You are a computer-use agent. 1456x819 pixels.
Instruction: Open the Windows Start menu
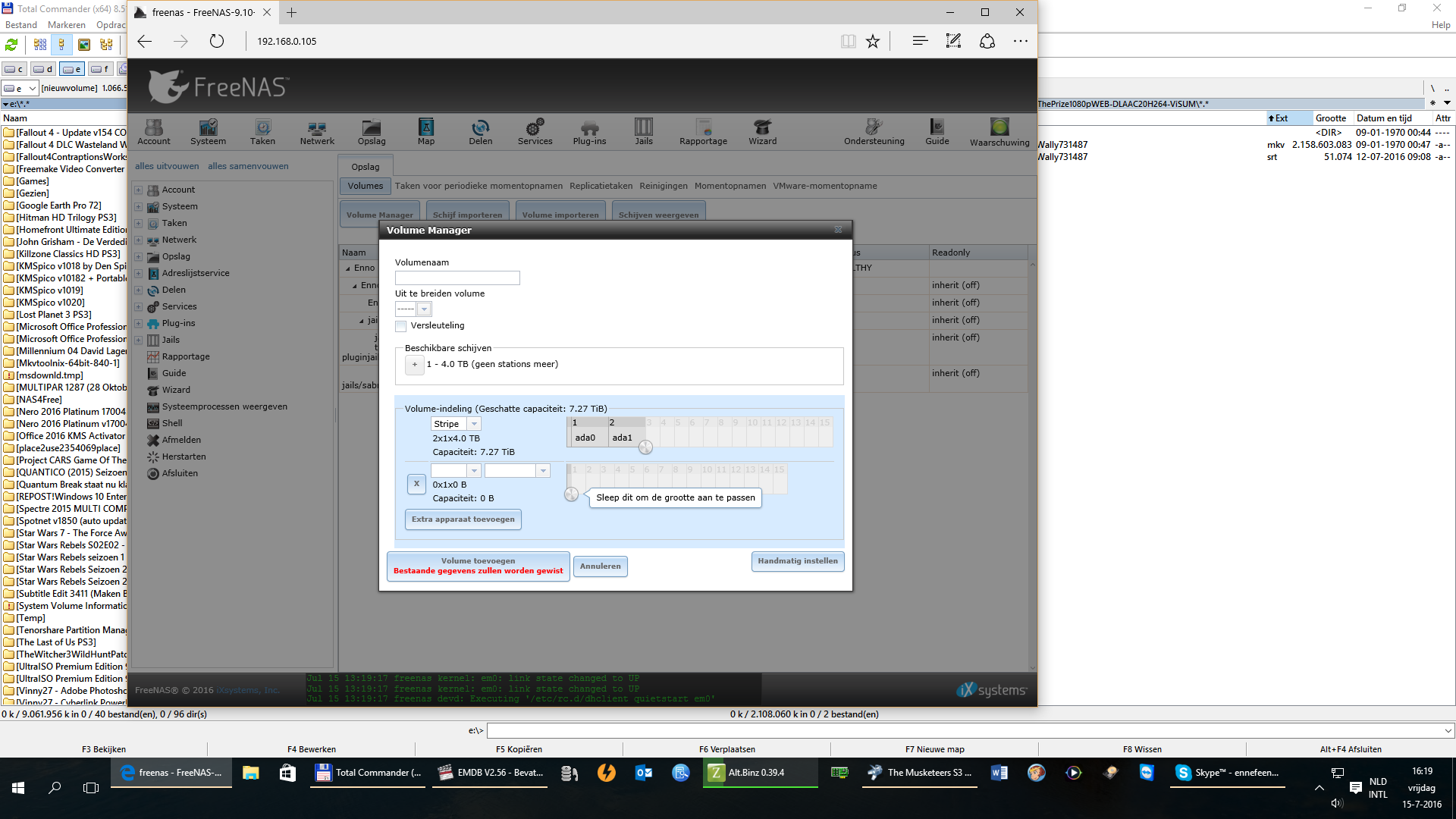pyautogui.click(x=18, y=788)
